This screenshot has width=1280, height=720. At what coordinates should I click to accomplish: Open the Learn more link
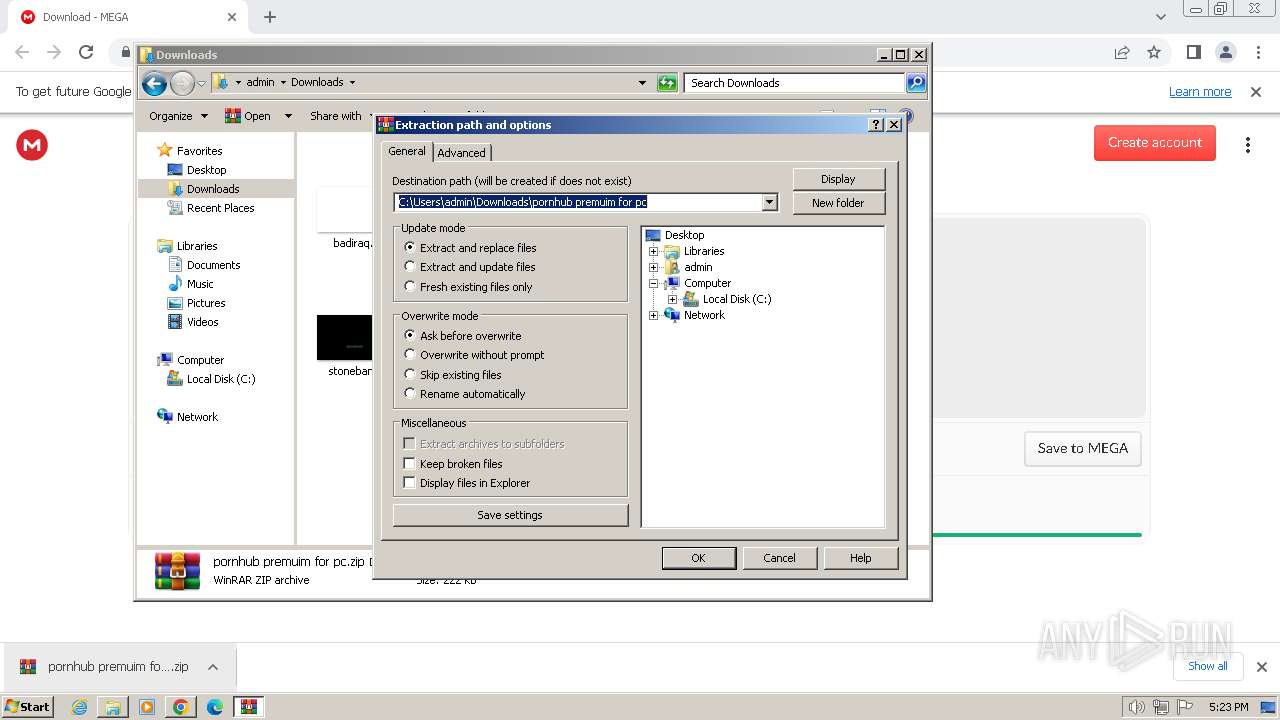pyautogui.click(x=1200, y=92)
